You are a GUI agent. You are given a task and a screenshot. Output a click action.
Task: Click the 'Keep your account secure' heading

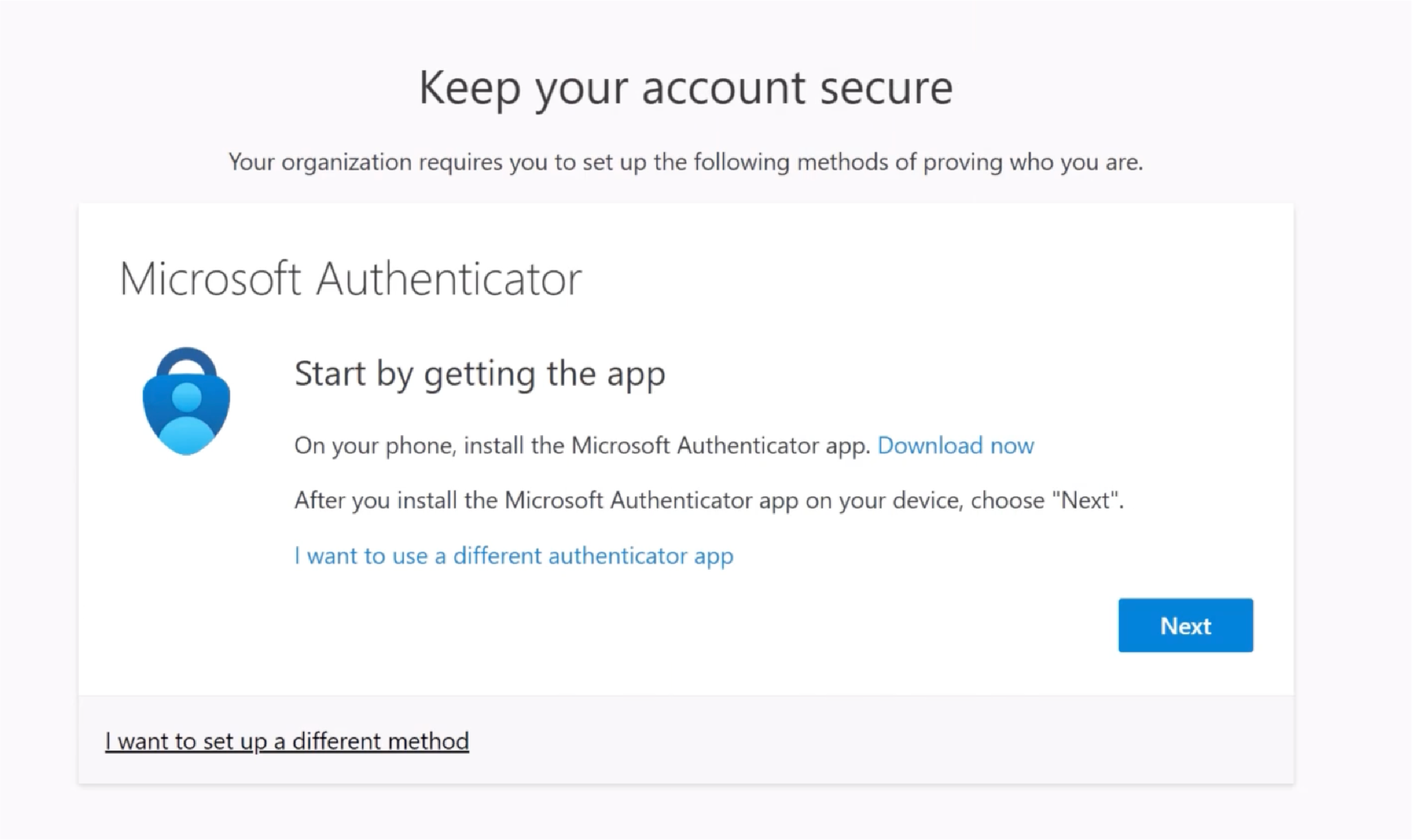point(686,88)
